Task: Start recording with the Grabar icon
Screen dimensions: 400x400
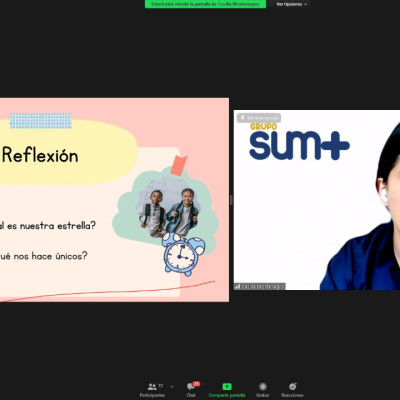Action: point(263,386)
